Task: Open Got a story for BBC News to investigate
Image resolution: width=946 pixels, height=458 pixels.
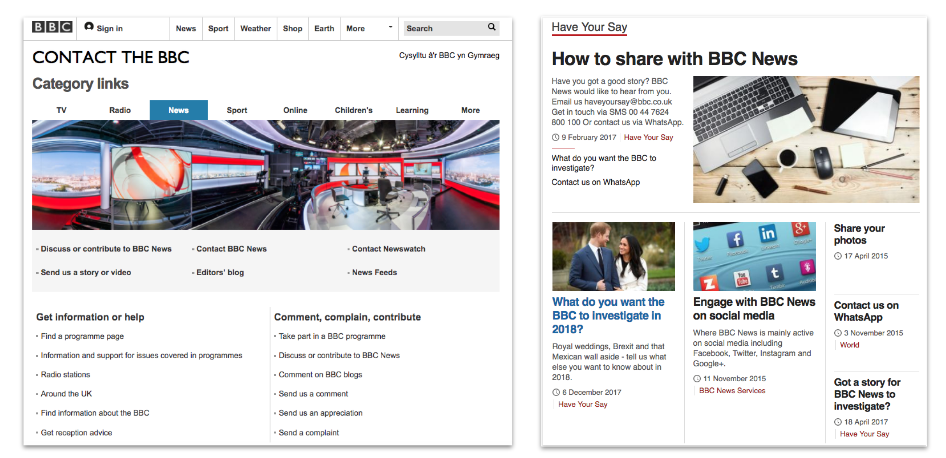Action: [867, 395]
